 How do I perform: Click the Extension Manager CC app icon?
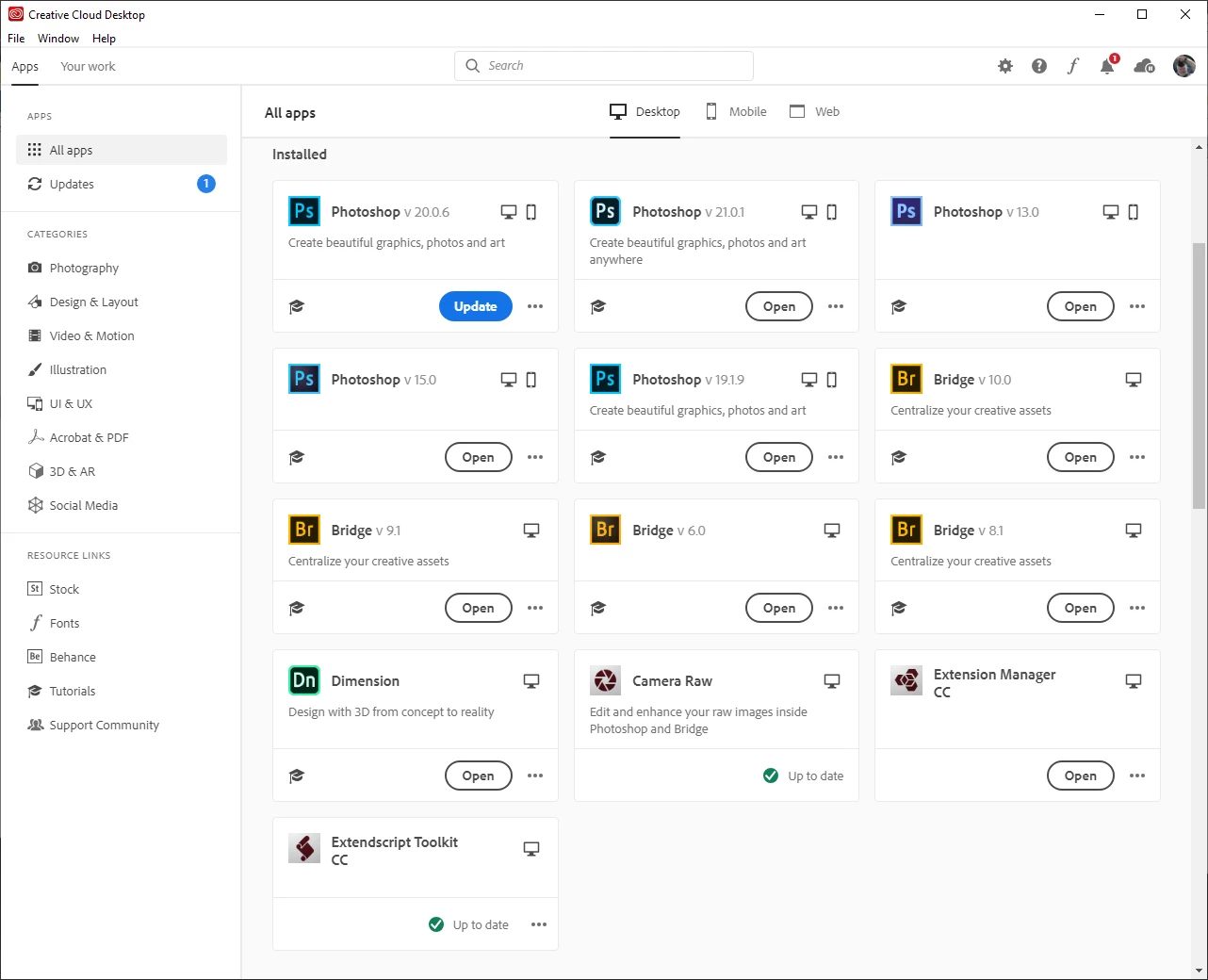click(x=906, y=680)
